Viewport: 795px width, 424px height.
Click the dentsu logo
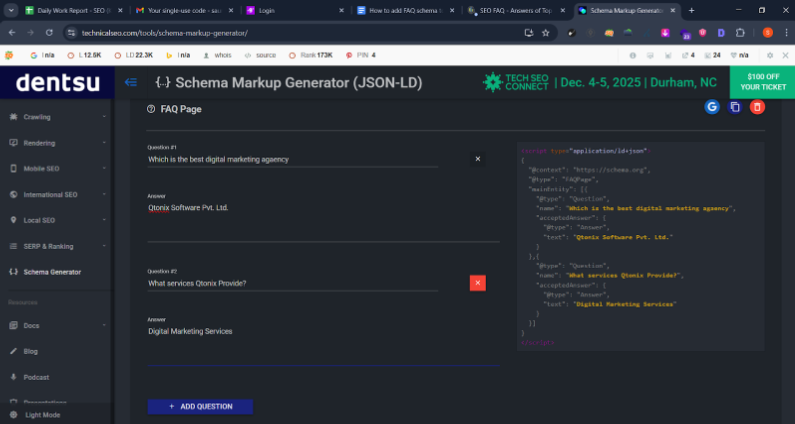point(57,82)
